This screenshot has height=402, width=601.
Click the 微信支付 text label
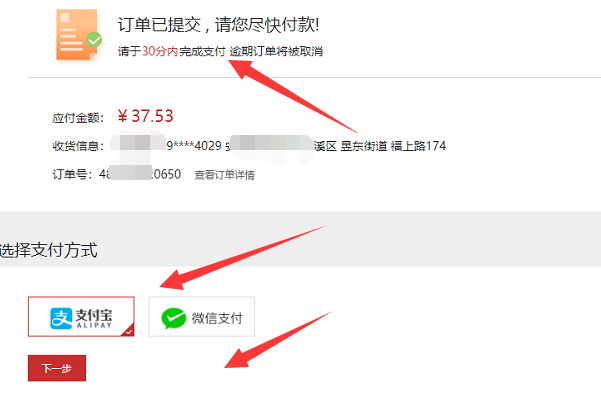217,318
